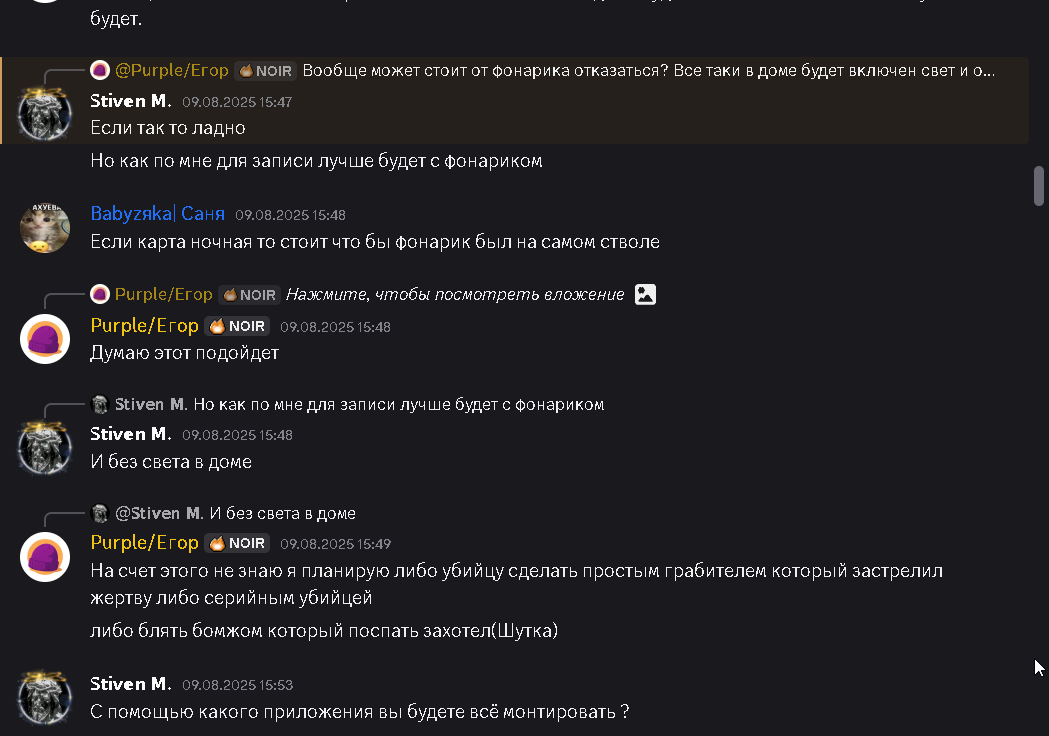Open the "Babyzяka| Саня" username profile
The height and width of the screenshot is (736, 1049).
click(x=157, y=214)
